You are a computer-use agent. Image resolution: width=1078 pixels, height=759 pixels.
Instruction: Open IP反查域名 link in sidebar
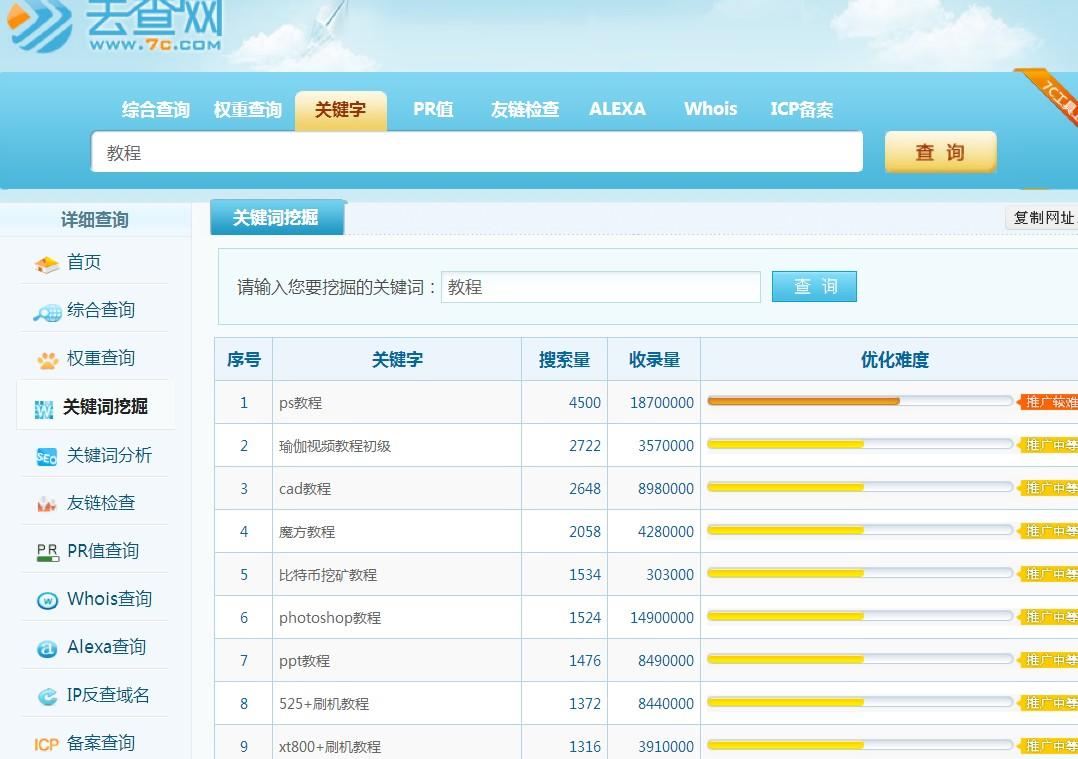pos(108,695)
